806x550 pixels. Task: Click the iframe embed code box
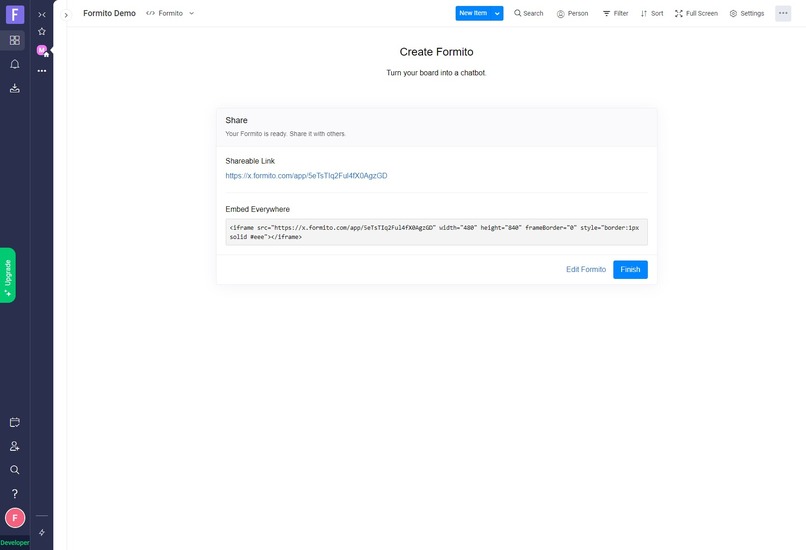436,232
